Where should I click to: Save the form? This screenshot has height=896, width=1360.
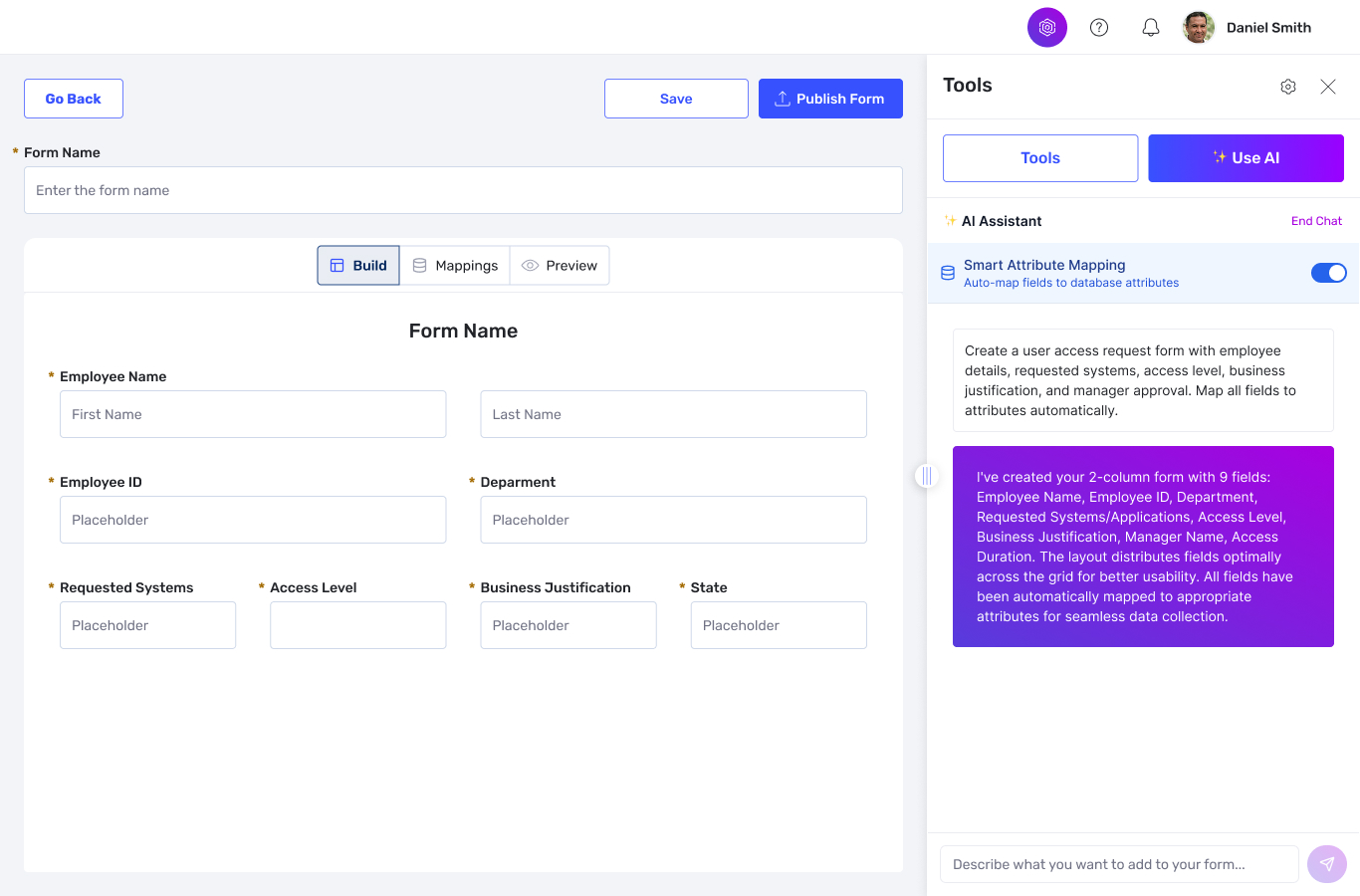676,99
